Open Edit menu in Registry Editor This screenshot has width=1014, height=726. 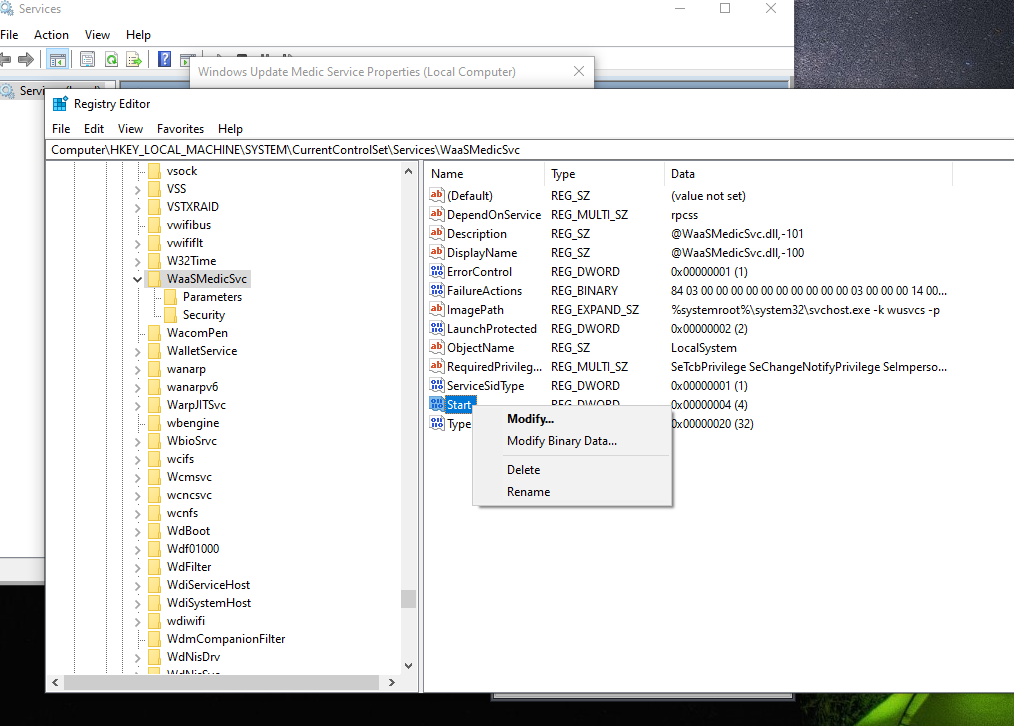click(94, 129)
